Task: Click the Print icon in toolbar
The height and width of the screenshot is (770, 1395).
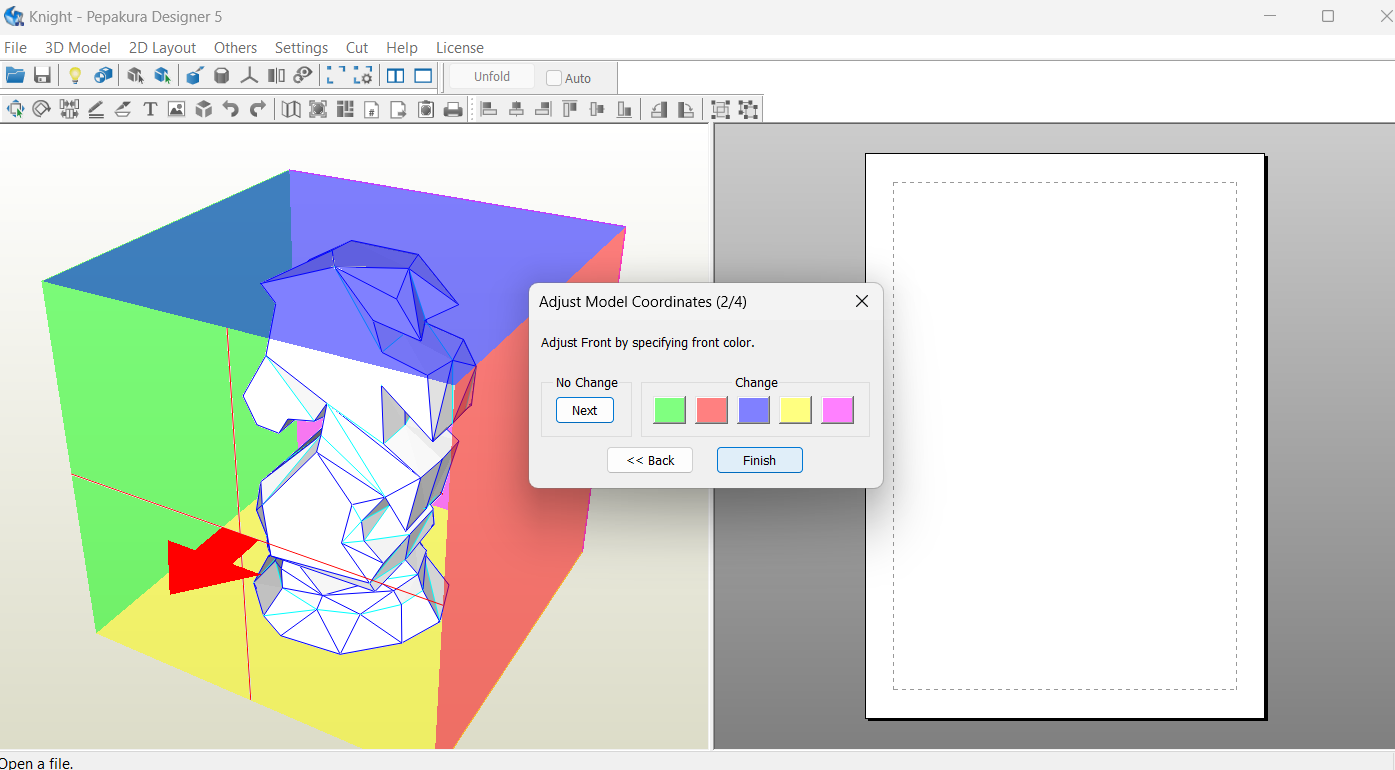Action: pos(453,109)
